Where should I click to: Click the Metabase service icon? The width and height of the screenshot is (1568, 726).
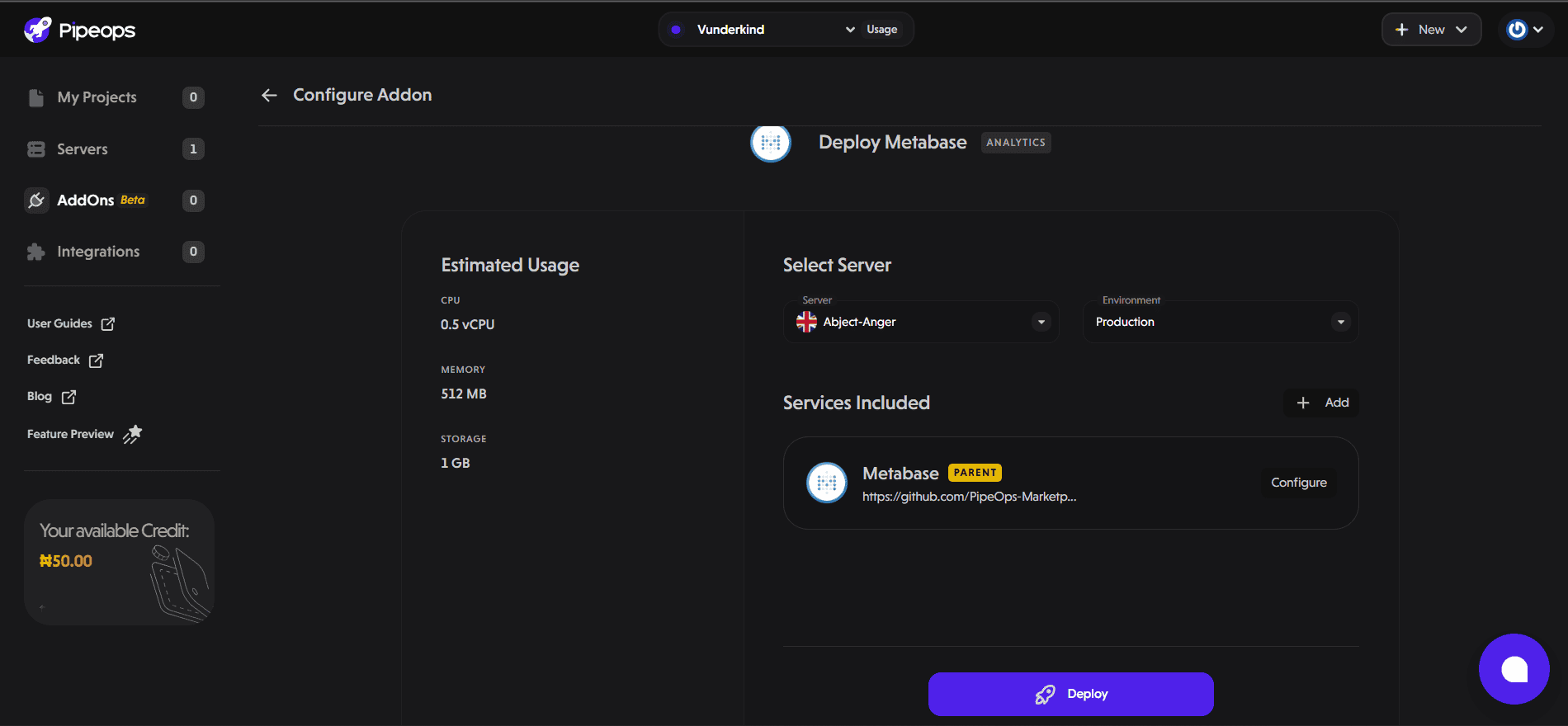tap(827, 483)
